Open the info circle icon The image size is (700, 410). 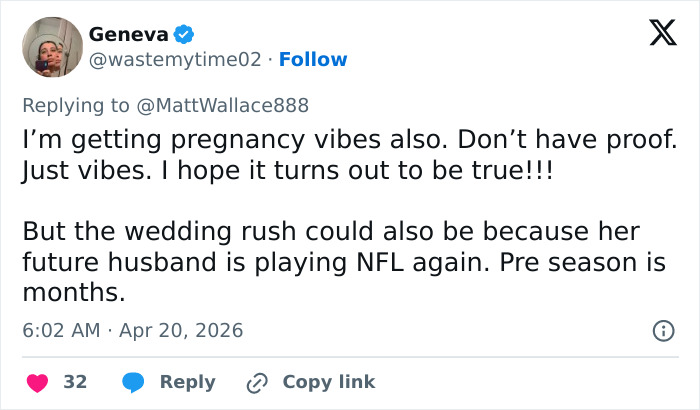click(662, 330)
